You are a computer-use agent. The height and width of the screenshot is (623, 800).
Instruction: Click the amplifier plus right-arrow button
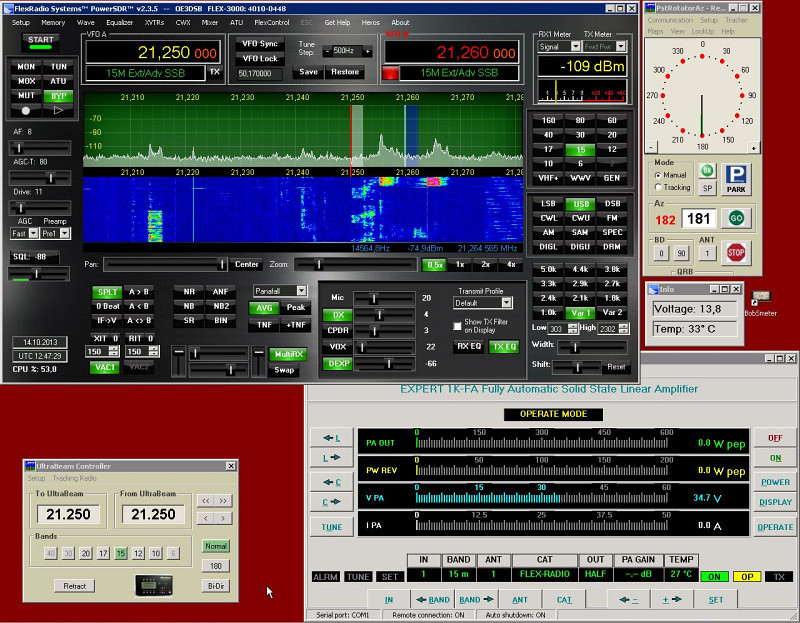pos(672,600)
